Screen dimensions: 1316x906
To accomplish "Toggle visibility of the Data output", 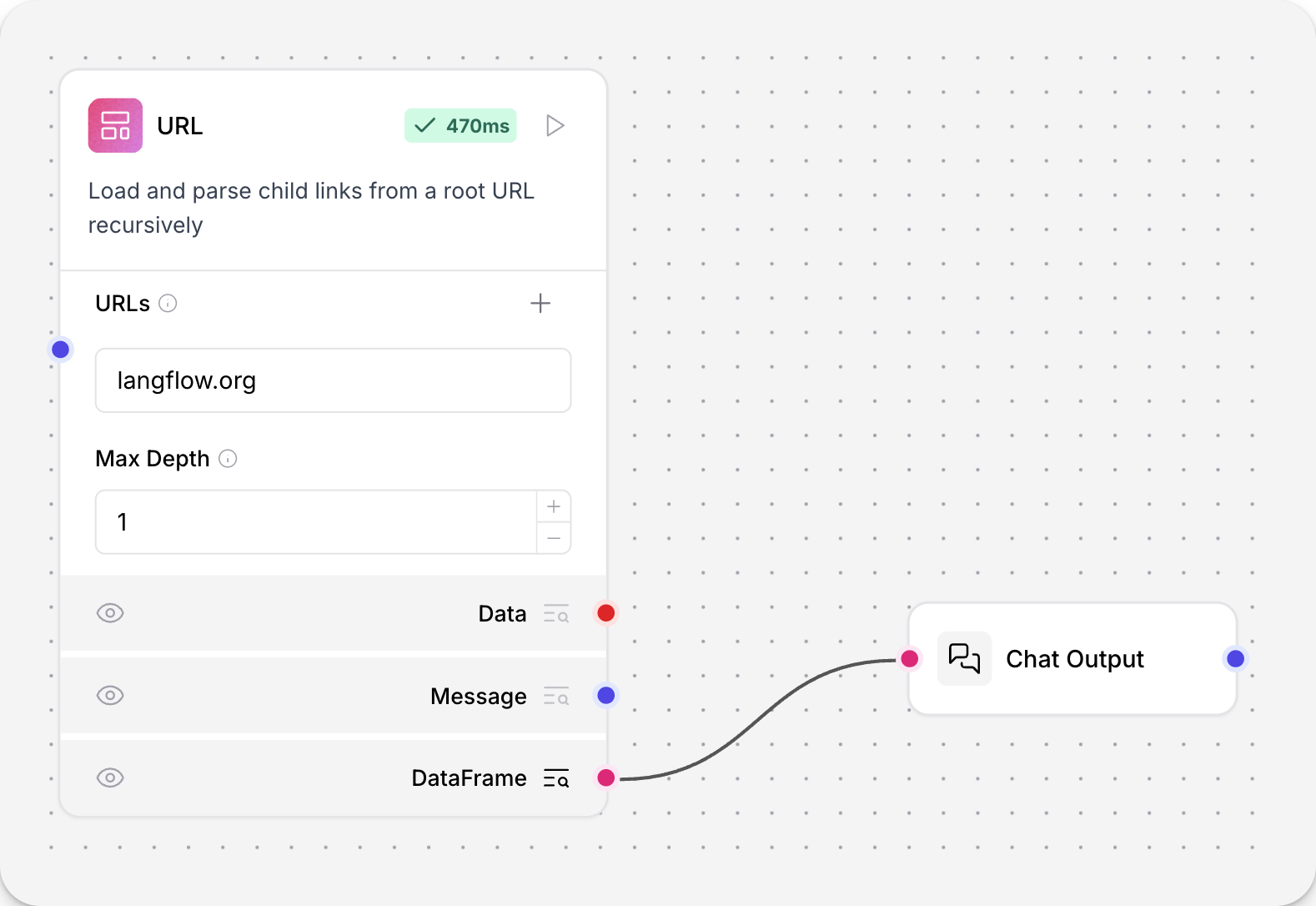I will point(110,613).
